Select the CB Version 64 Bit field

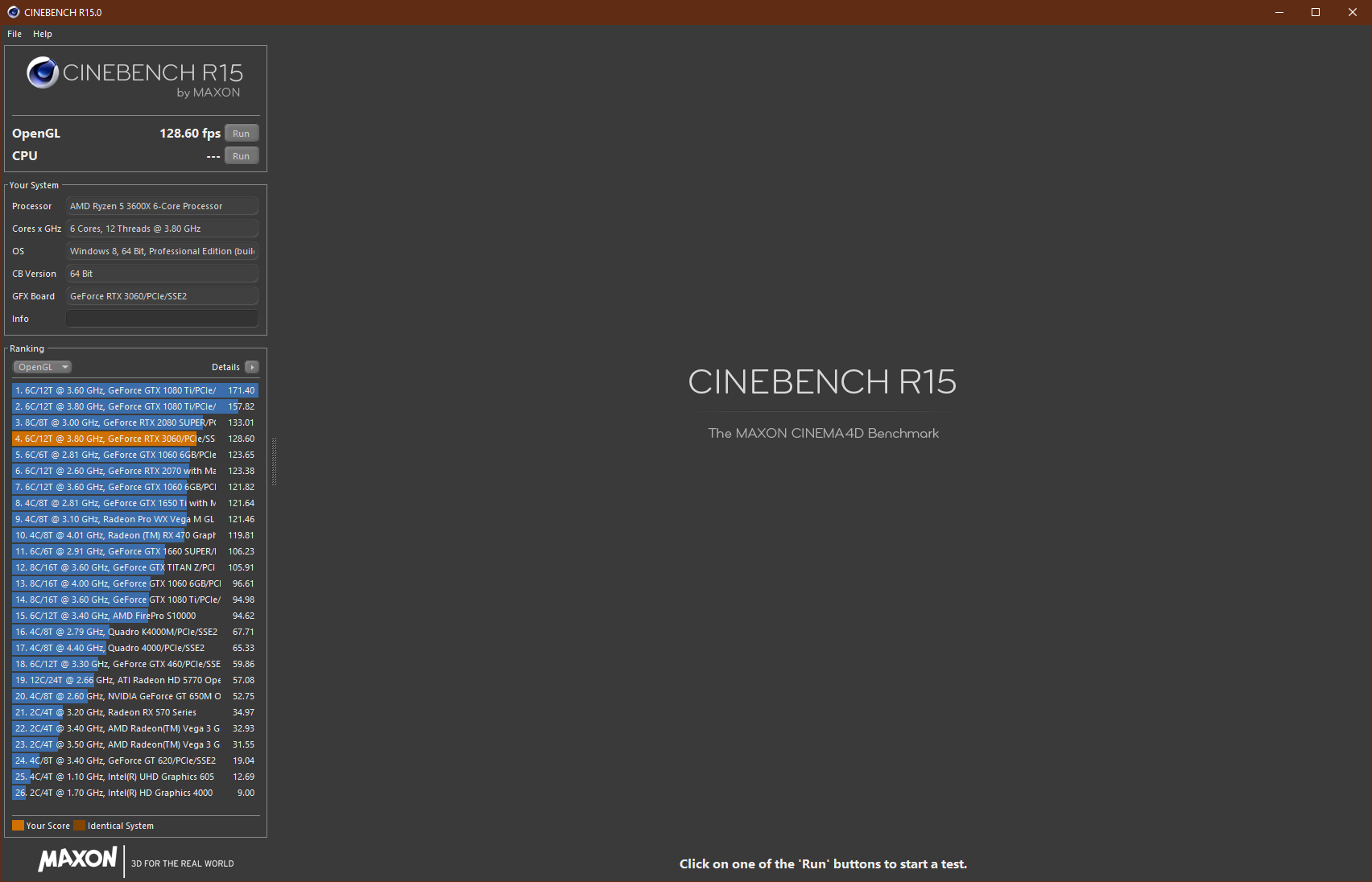tap(162, 274)
